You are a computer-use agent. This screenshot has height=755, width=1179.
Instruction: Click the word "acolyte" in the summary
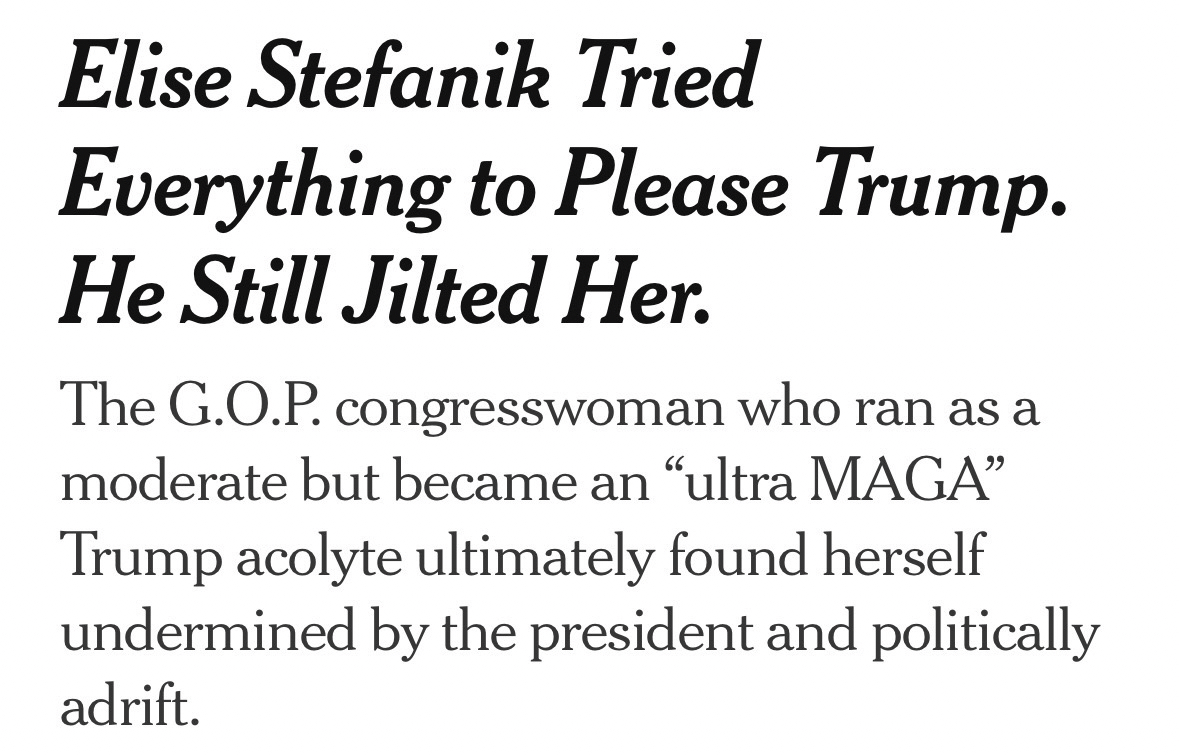pos(323,558)
